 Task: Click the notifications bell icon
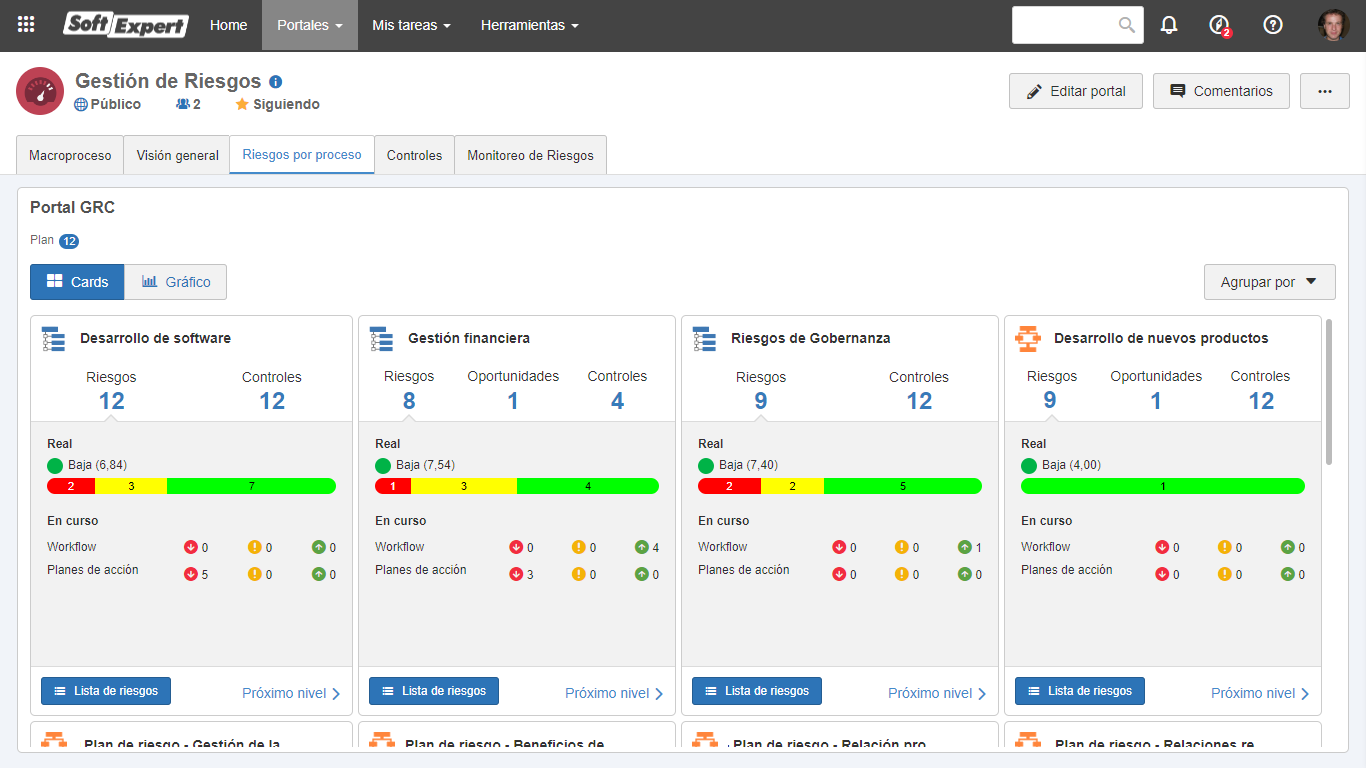point(1169,25)
